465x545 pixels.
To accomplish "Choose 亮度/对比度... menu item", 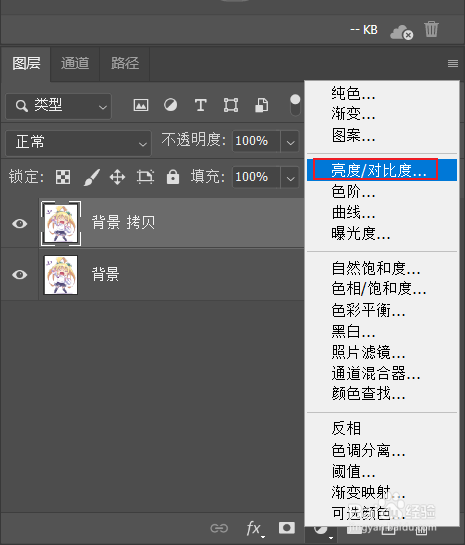I will pyautogui.click(x=382, y=170).
